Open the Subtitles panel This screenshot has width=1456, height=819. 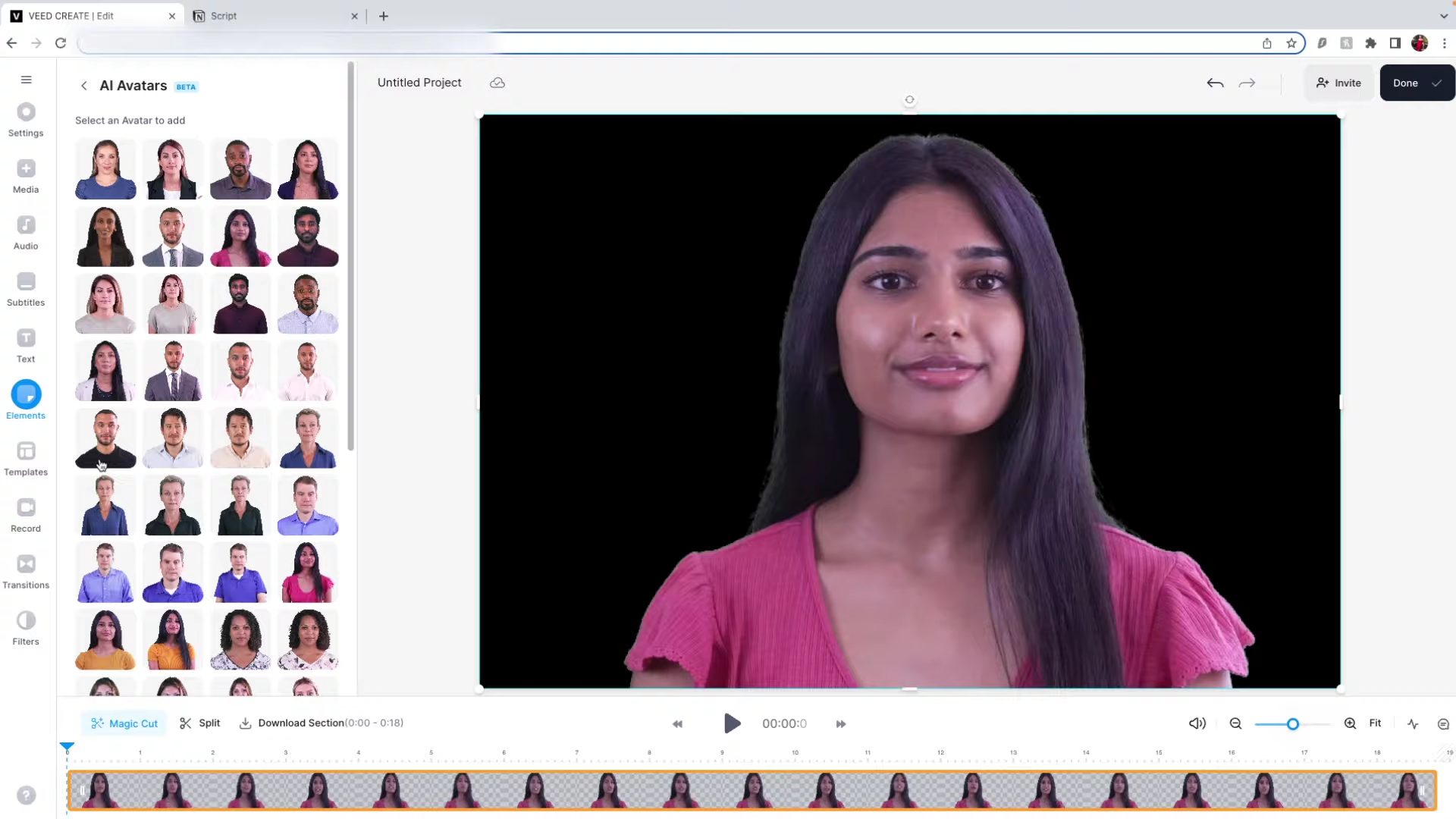point(25,289)
